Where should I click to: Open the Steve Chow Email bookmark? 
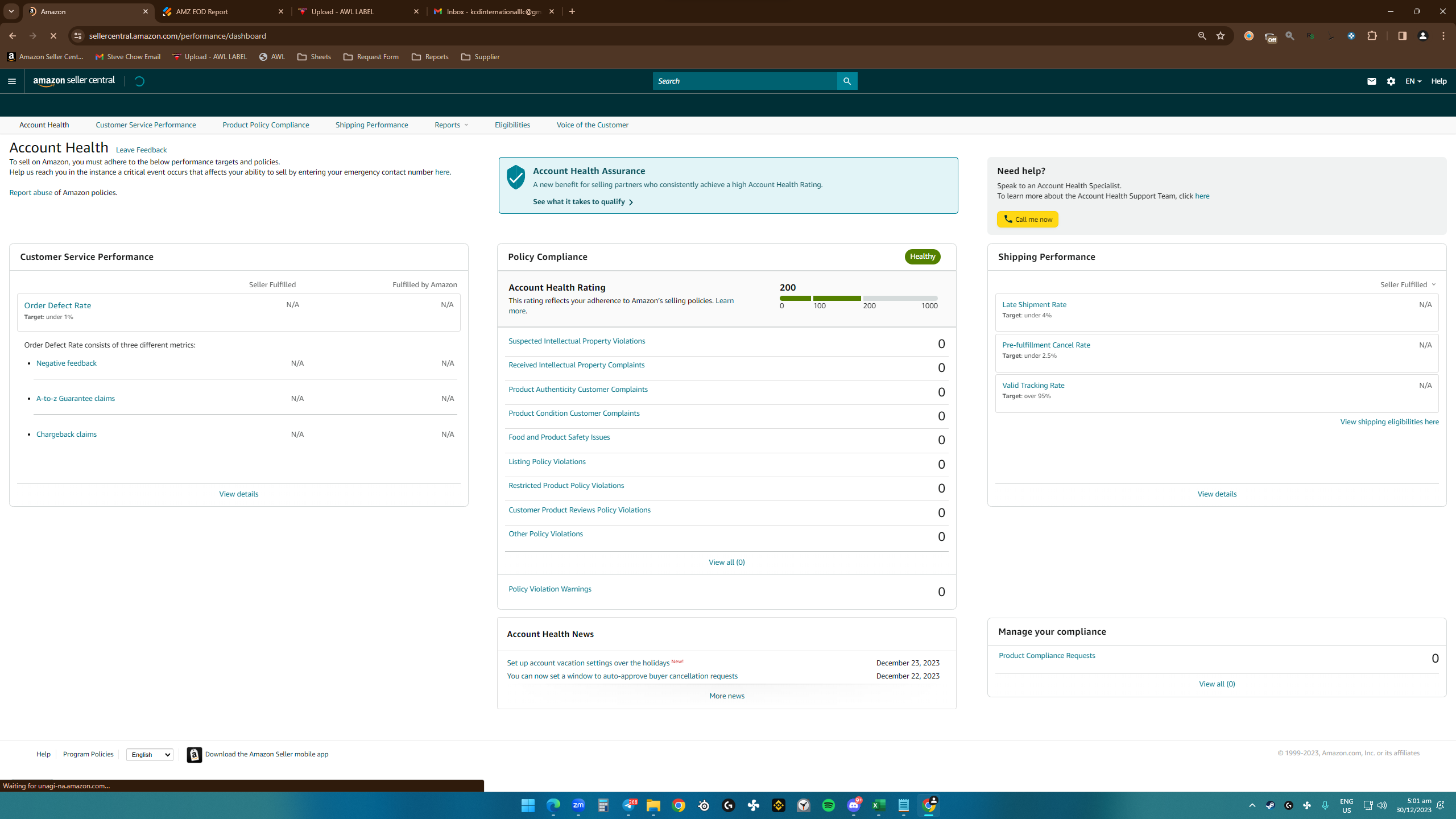(x=128, y=57)
